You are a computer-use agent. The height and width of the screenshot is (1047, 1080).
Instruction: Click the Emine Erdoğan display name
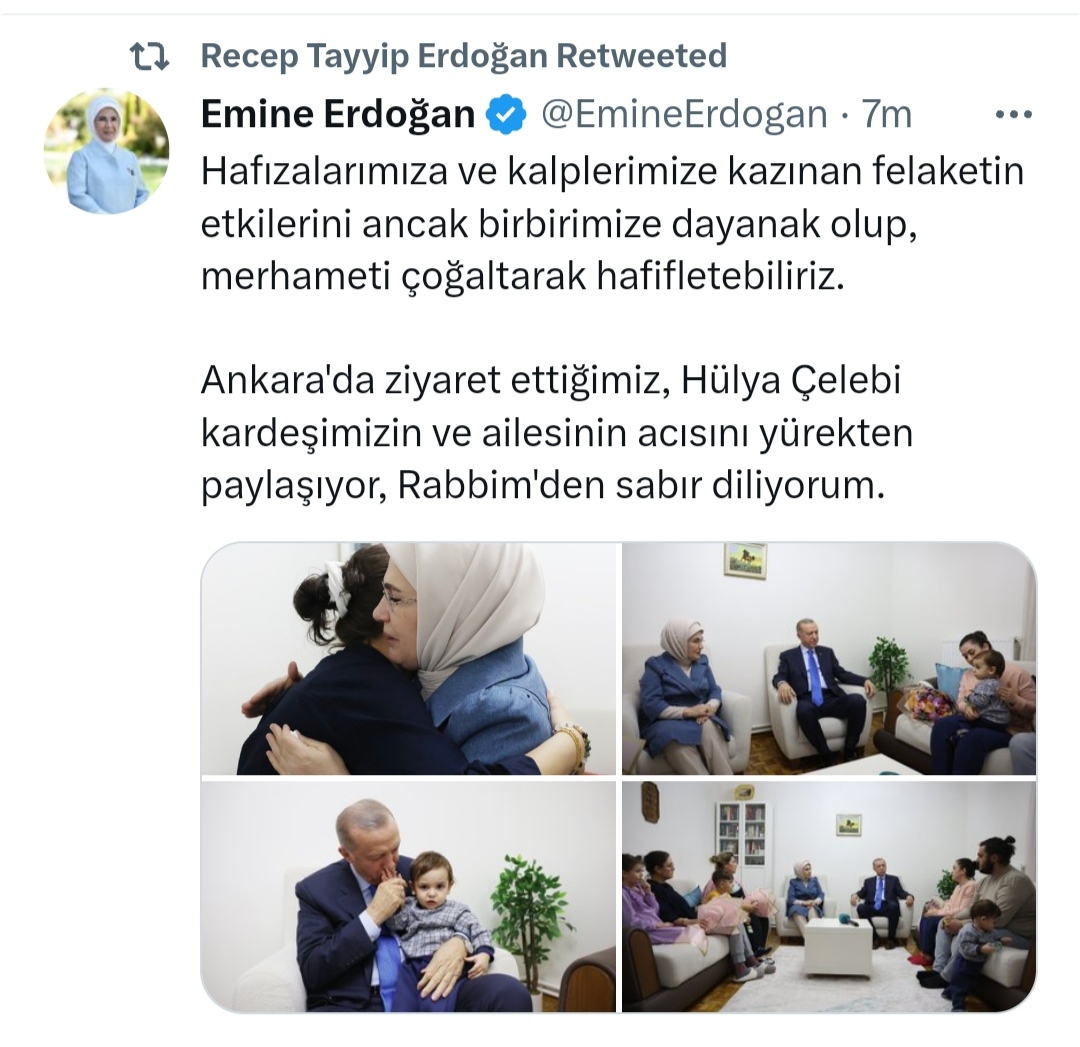338,114
